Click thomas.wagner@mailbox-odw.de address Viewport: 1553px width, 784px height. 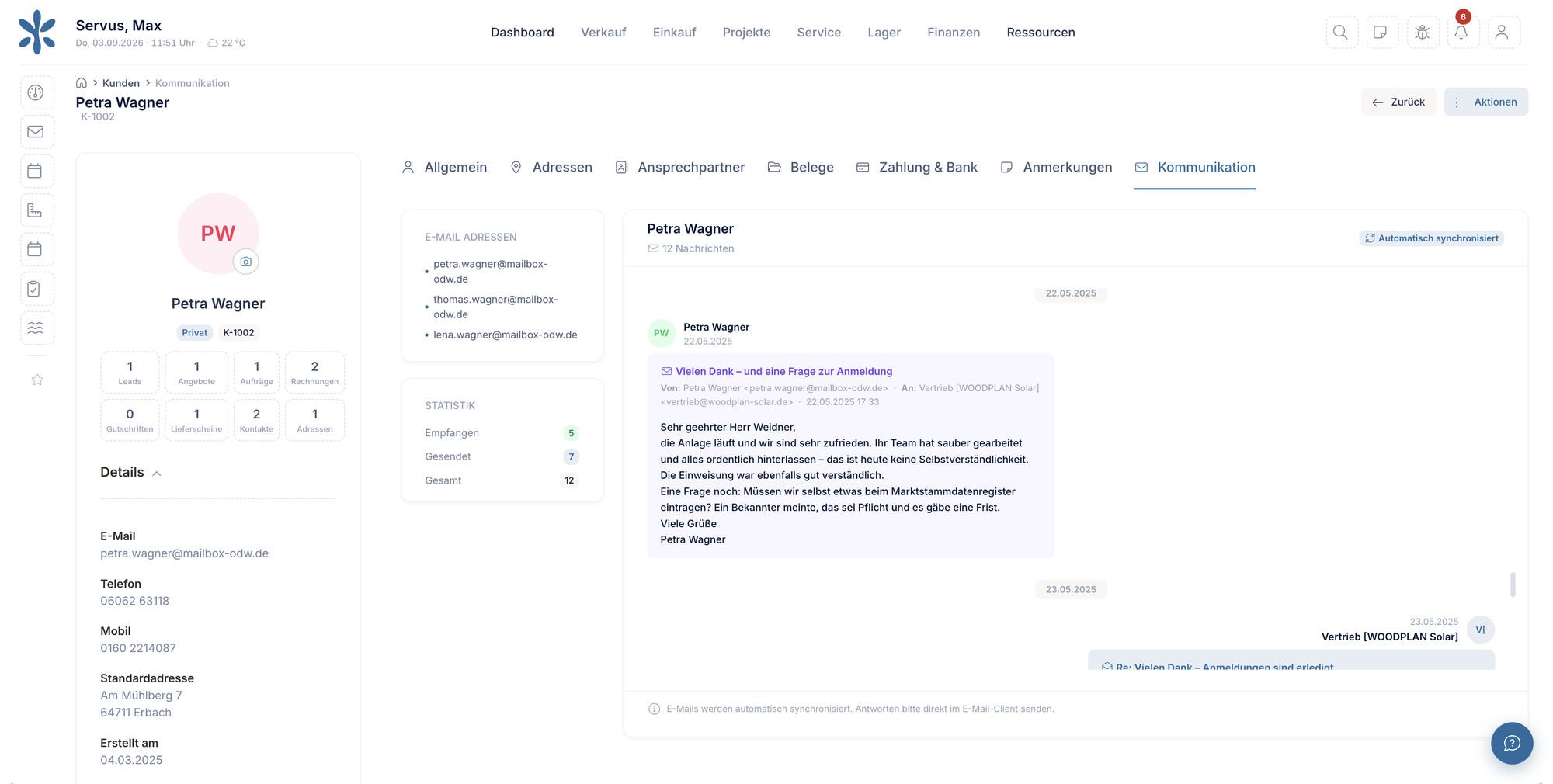pyautogui.click(x=495, y=307)
